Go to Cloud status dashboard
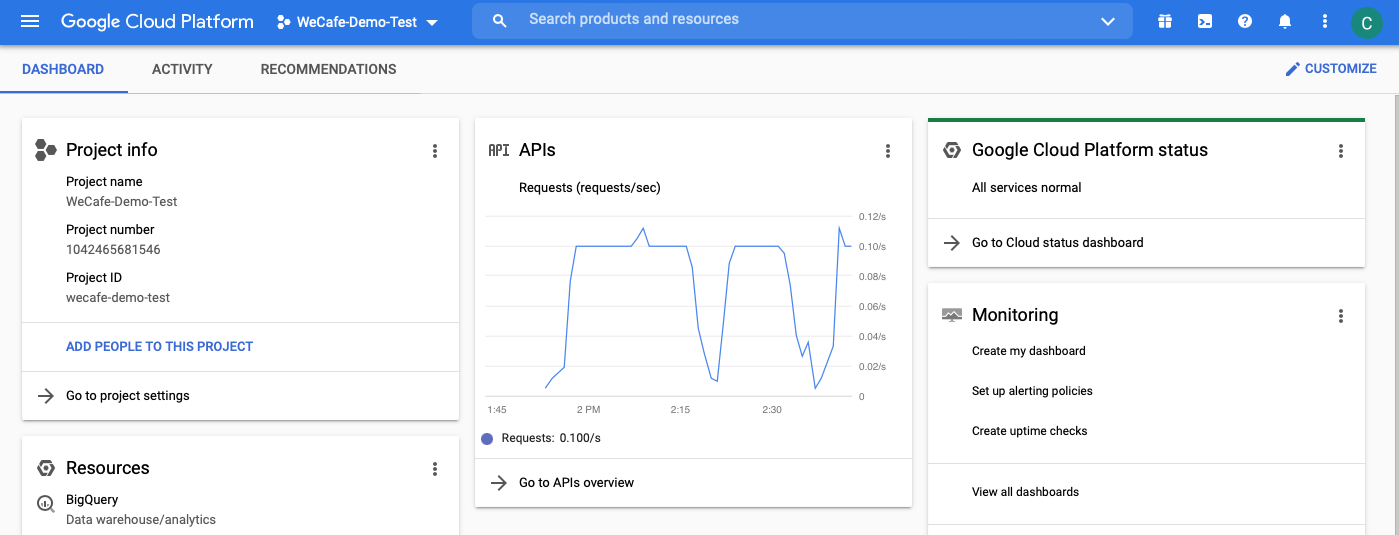 point(1057,242)
